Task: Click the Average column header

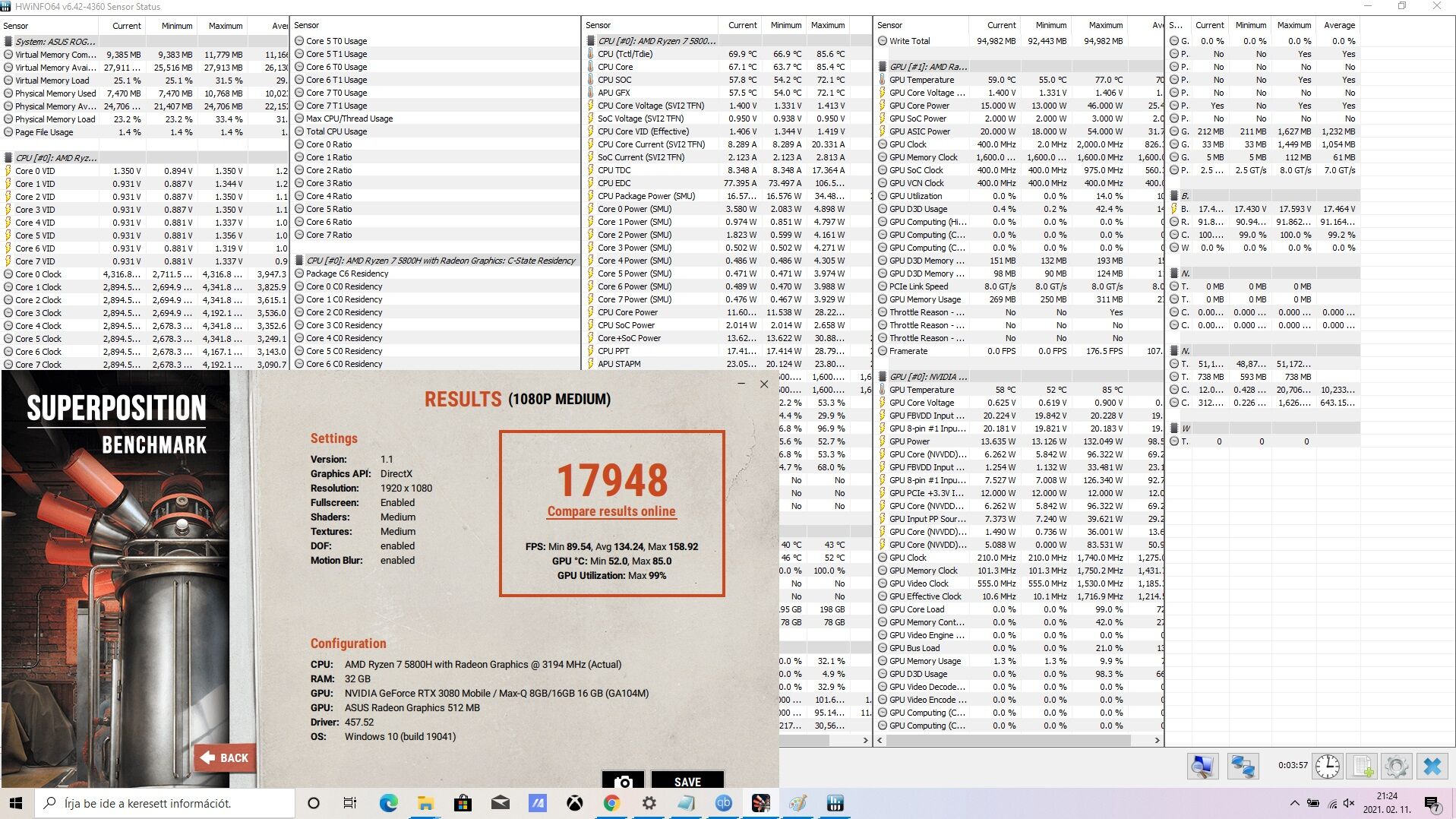Action: [x=1340, y=25]
